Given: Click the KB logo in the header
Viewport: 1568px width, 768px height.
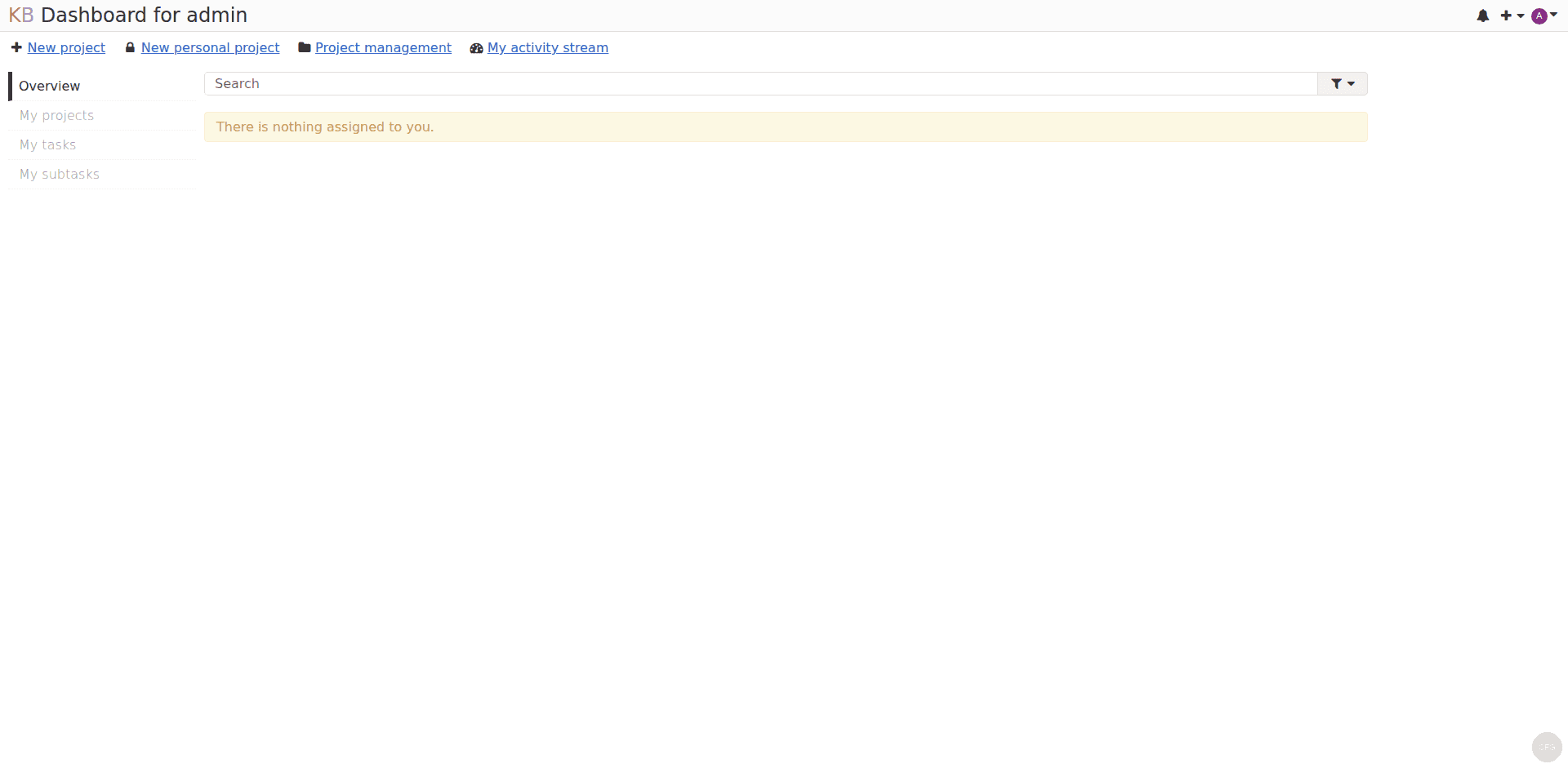Looking at the screenshot, I should [20, 16].
